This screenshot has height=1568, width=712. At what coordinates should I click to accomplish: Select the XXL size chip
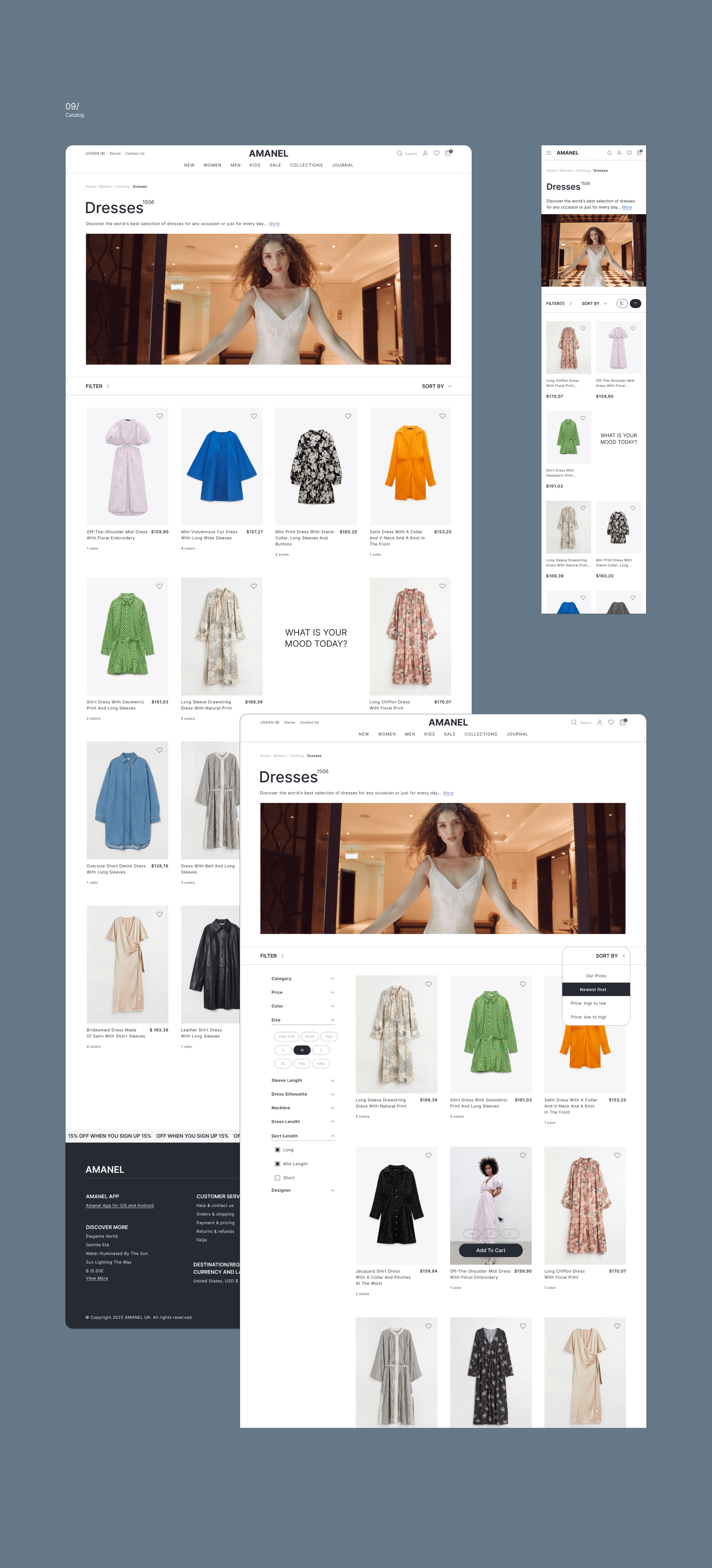pos(302,1063)
